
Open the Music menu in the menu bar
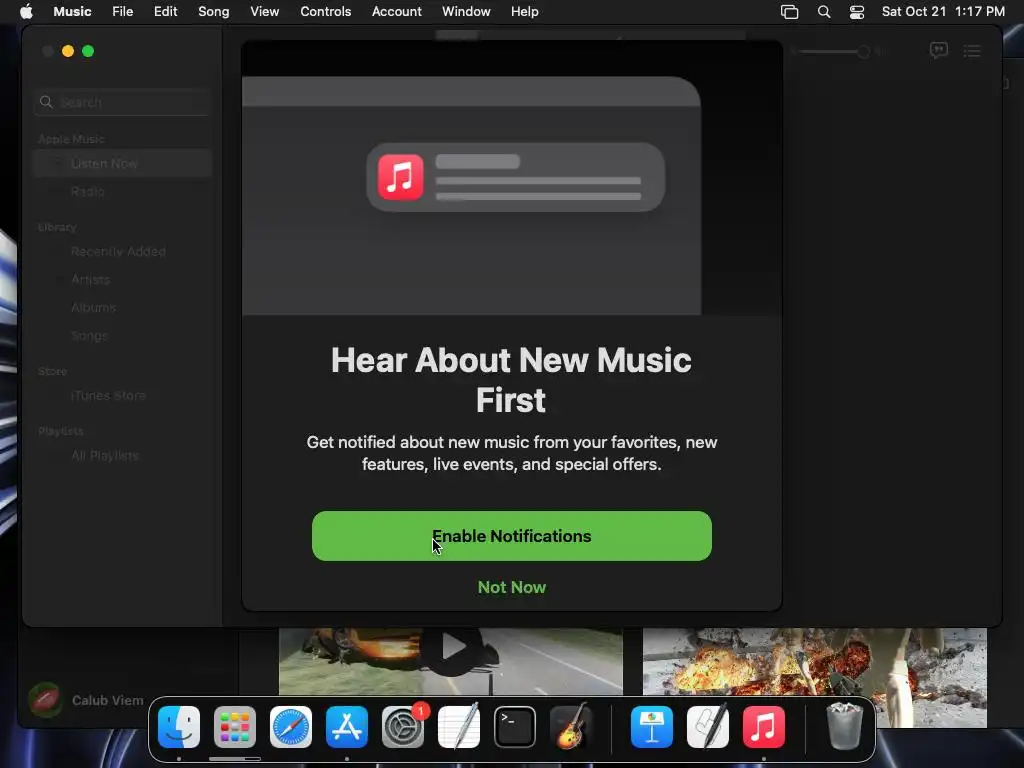tap(72, 11)
